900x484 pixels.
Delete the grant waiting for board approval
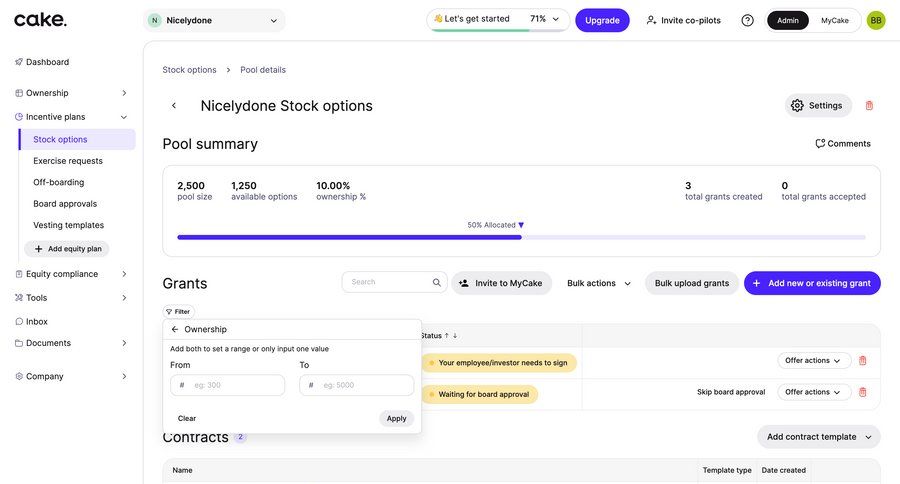[x=863, y=392]
